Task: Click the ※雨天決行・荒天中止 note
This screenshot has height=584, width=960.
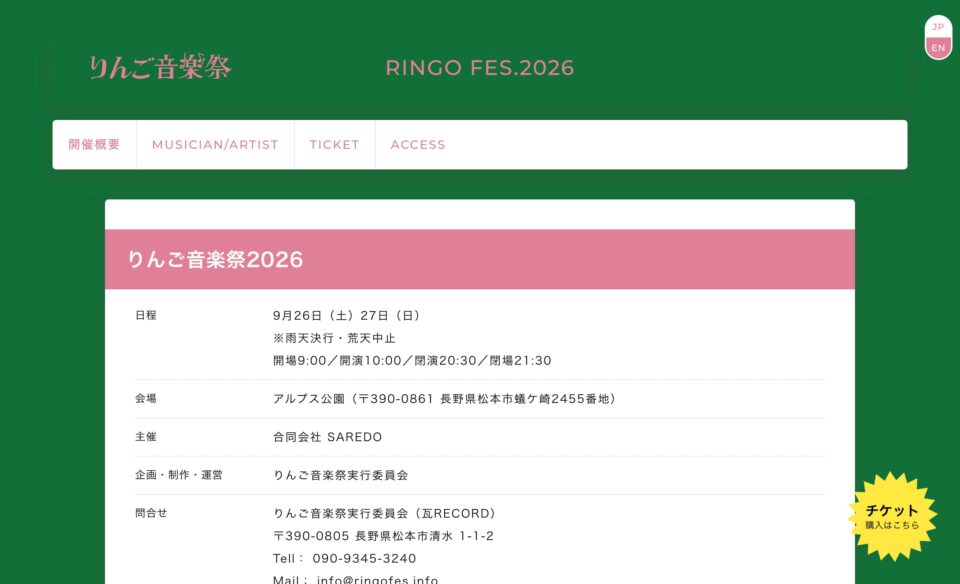Action: (334, 338)
